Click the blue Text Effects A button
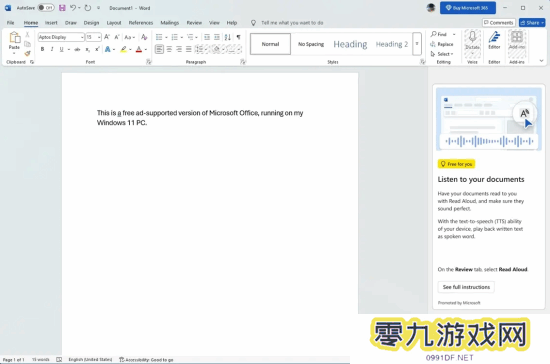The image size is (550, 364). pos(108,49)
